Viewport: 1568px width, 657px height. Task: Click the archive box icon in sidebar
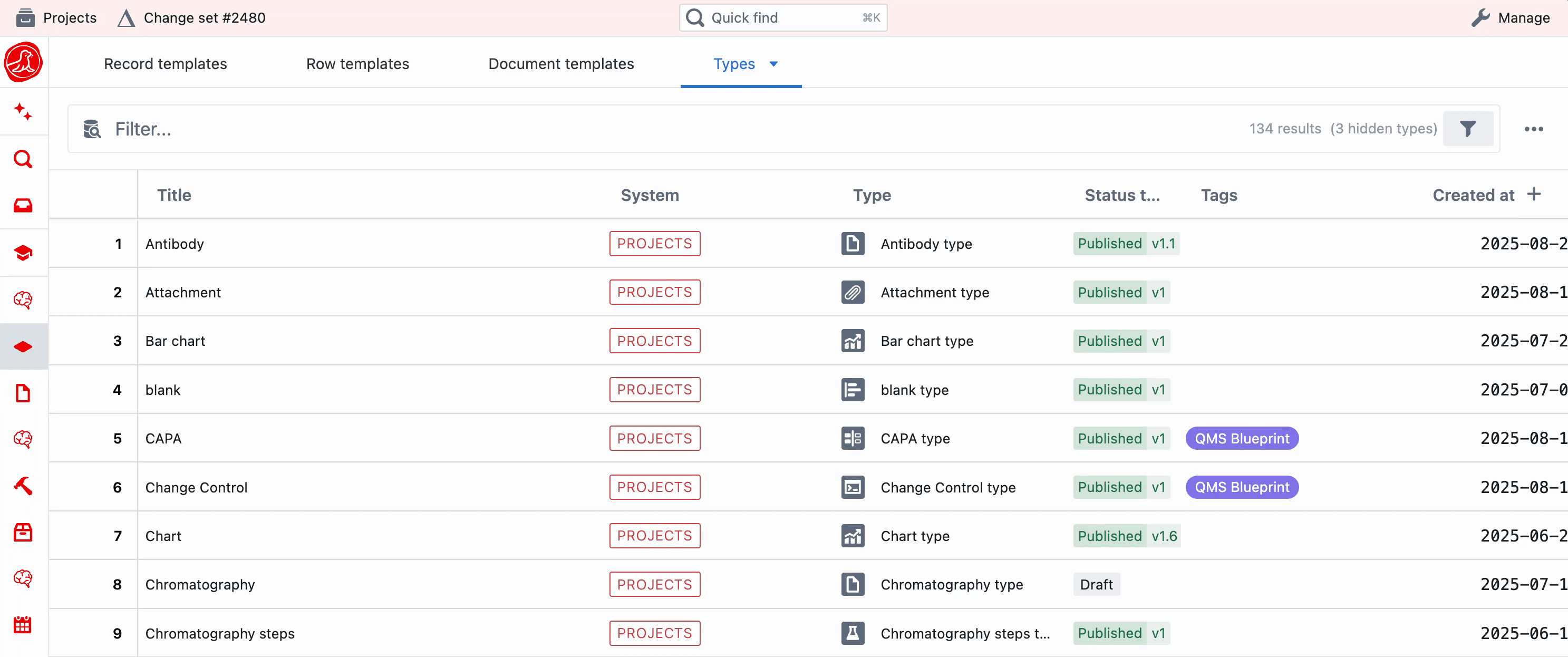coord(23,532)
